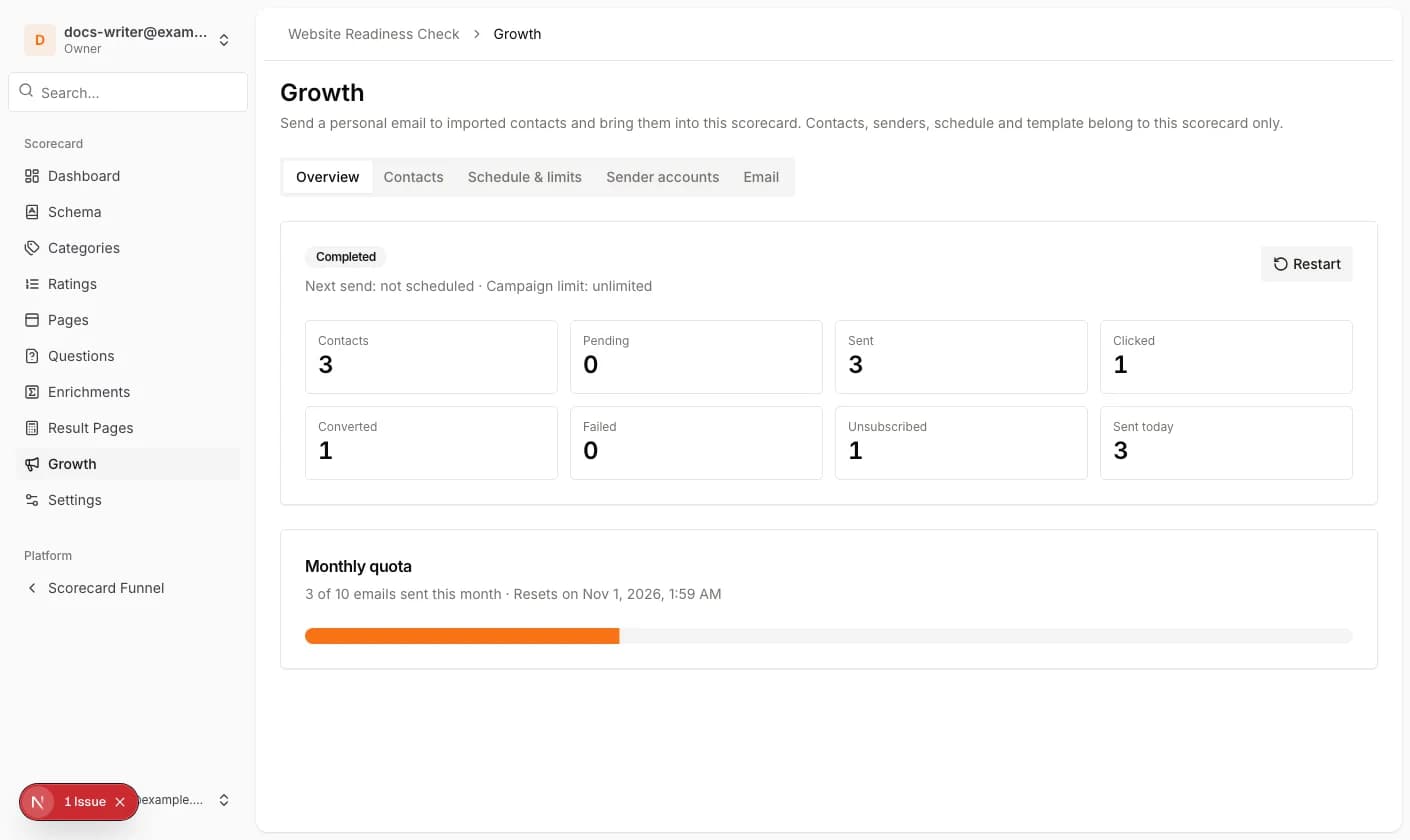Click the search magnifier icon

pyautogui.click(x=26, y=91)
